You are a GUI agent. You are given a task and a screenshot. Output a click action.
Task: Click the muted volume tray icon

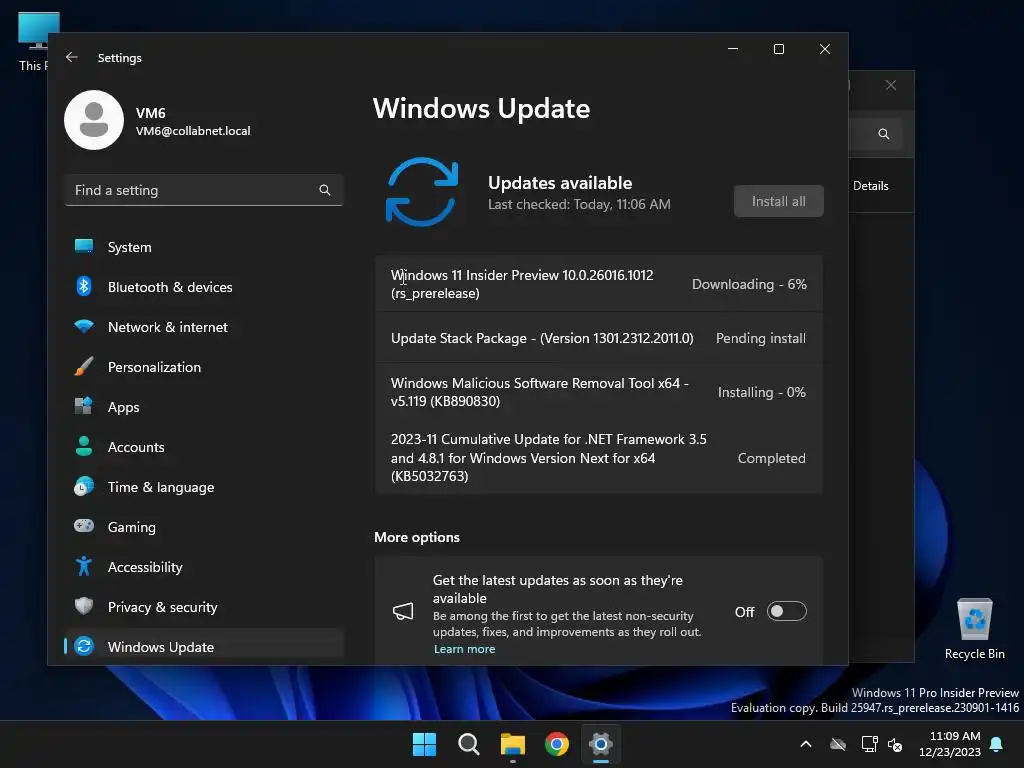click(895, 744)
